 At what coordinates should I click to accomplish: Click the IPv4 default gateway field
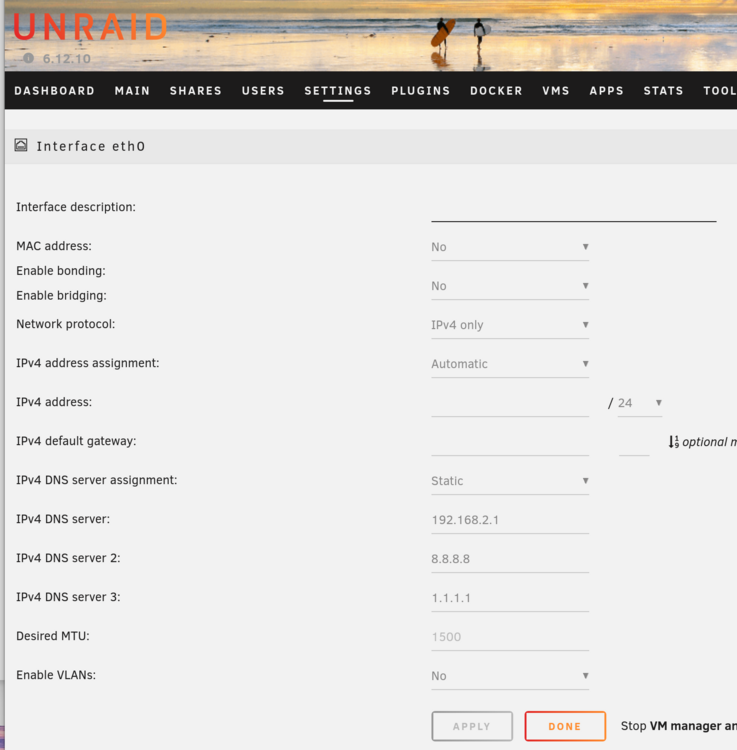[510, 442]
